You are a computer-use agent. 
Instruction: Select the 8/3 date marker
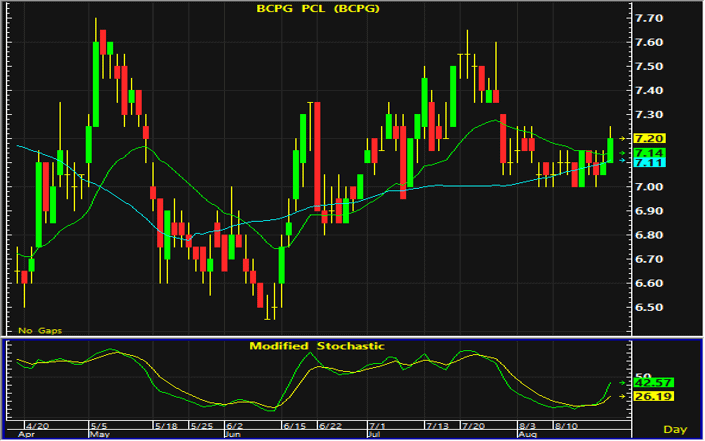point(527,426)
